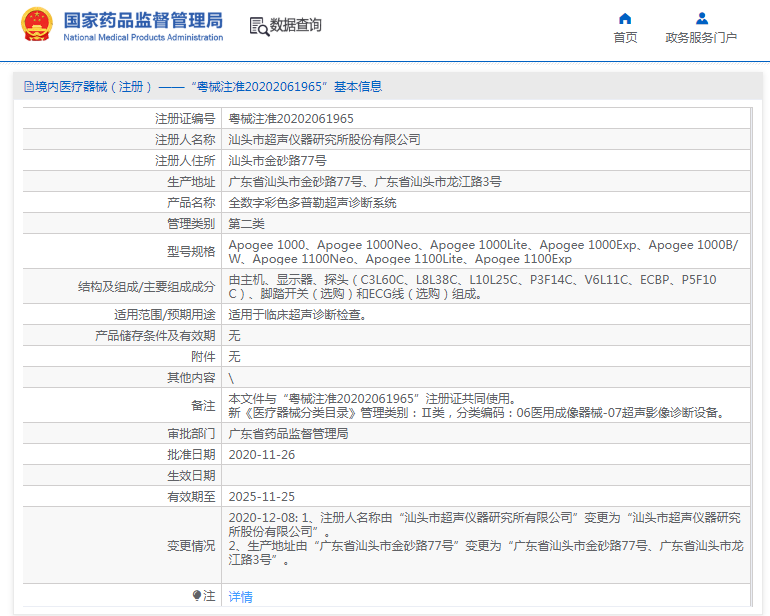The image size is (770, 616).
Task: Click the 备注 remarks text
Action: [477, 405]
